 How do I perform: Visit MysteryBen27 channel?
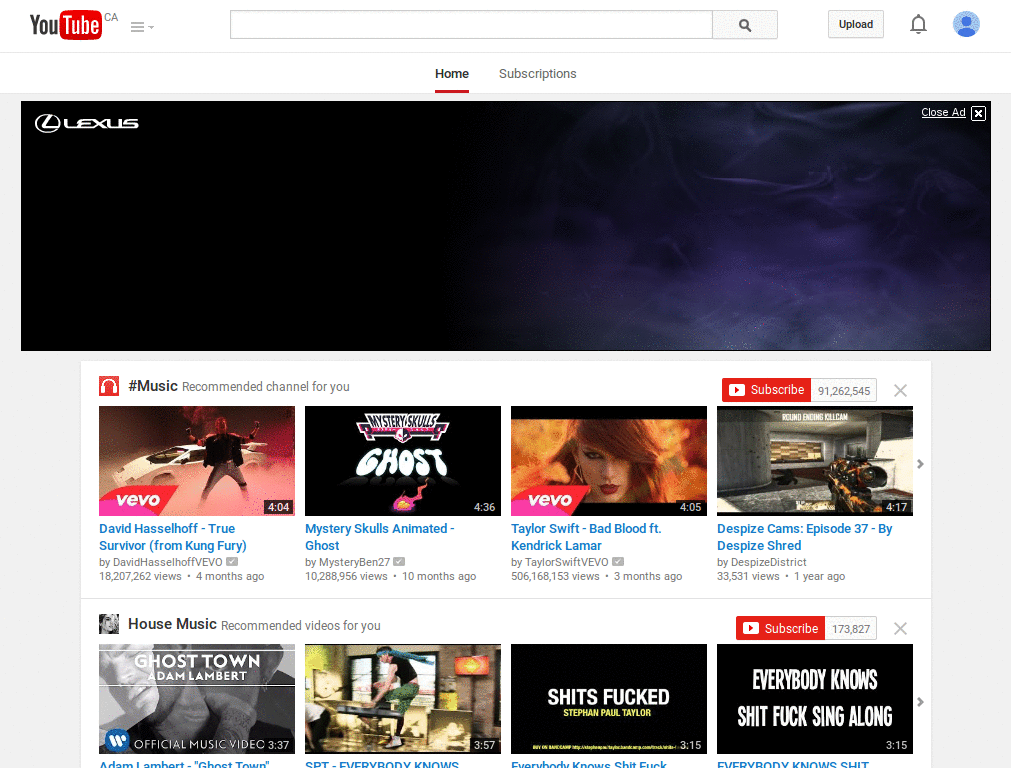coord(355,562)
